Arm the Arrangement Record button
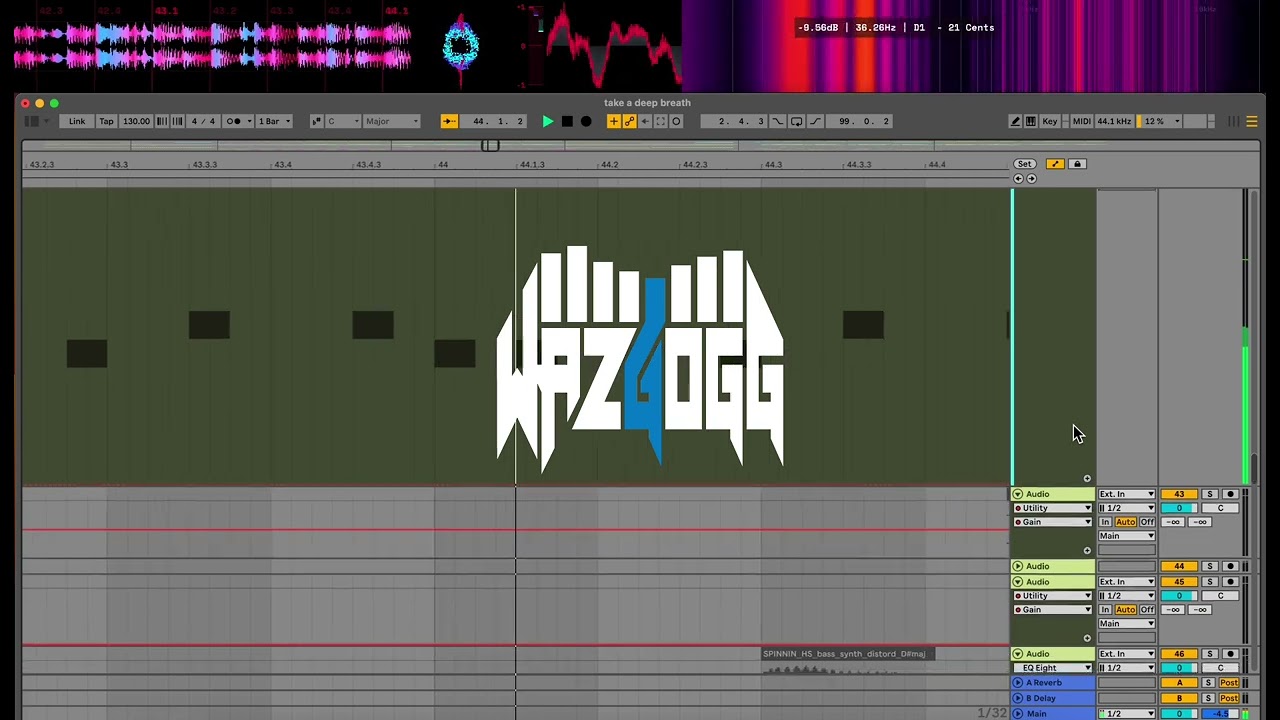 tap(586, 121)
